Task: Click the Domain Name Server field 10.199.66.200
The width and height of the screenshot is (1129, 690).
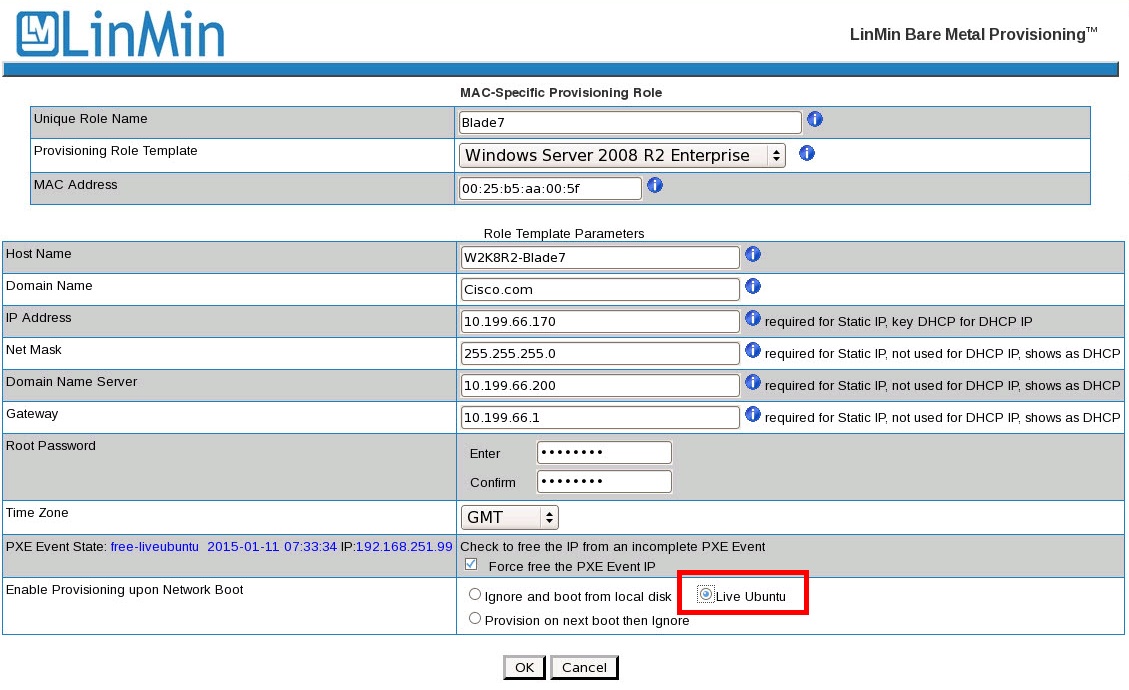Action: [600, 385]
